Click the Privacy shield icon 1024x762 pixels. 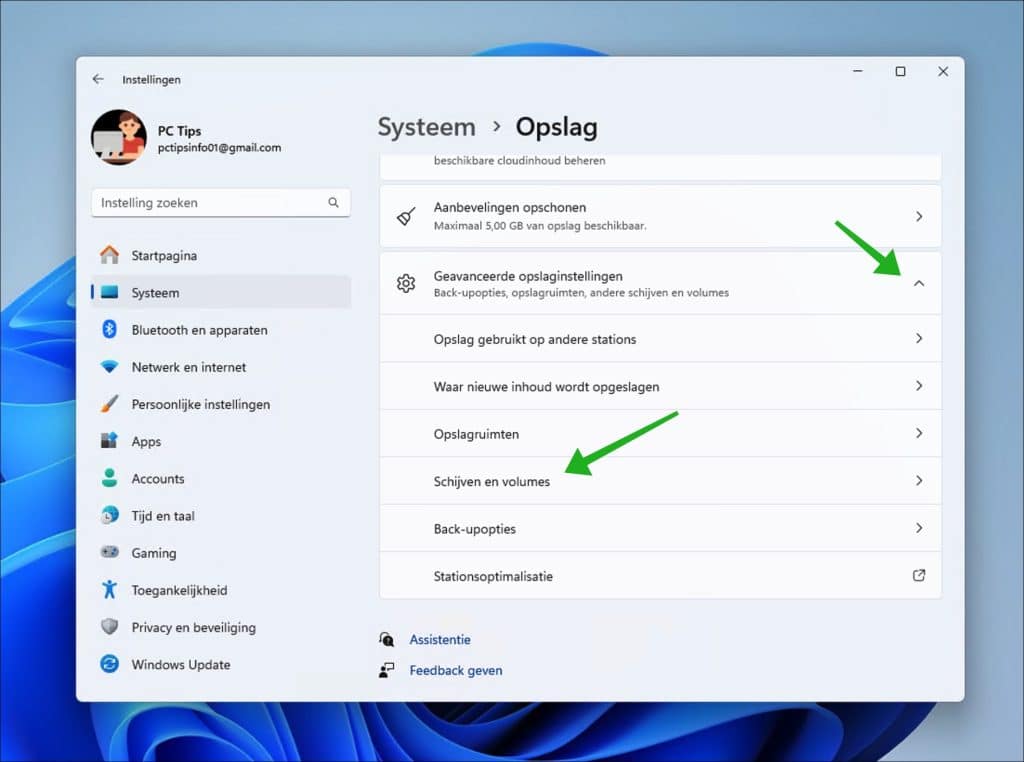coord(110,627)
